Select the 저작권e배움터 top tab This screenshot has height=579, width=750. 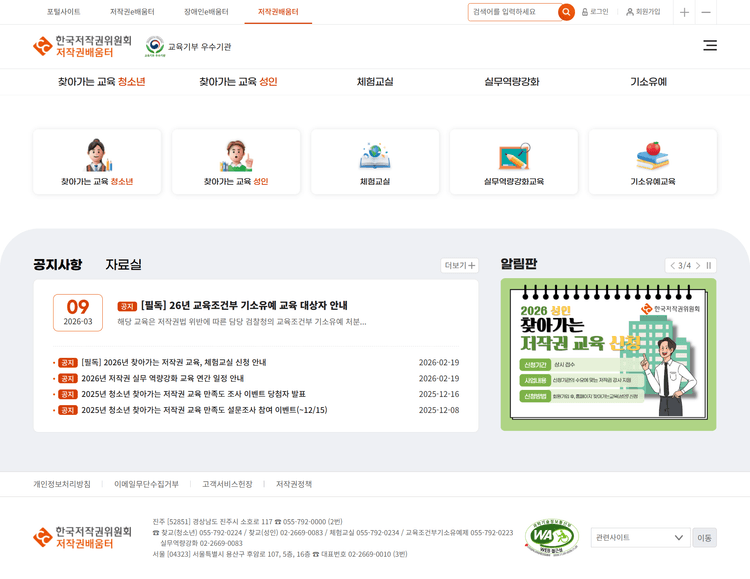coord(132,12)
